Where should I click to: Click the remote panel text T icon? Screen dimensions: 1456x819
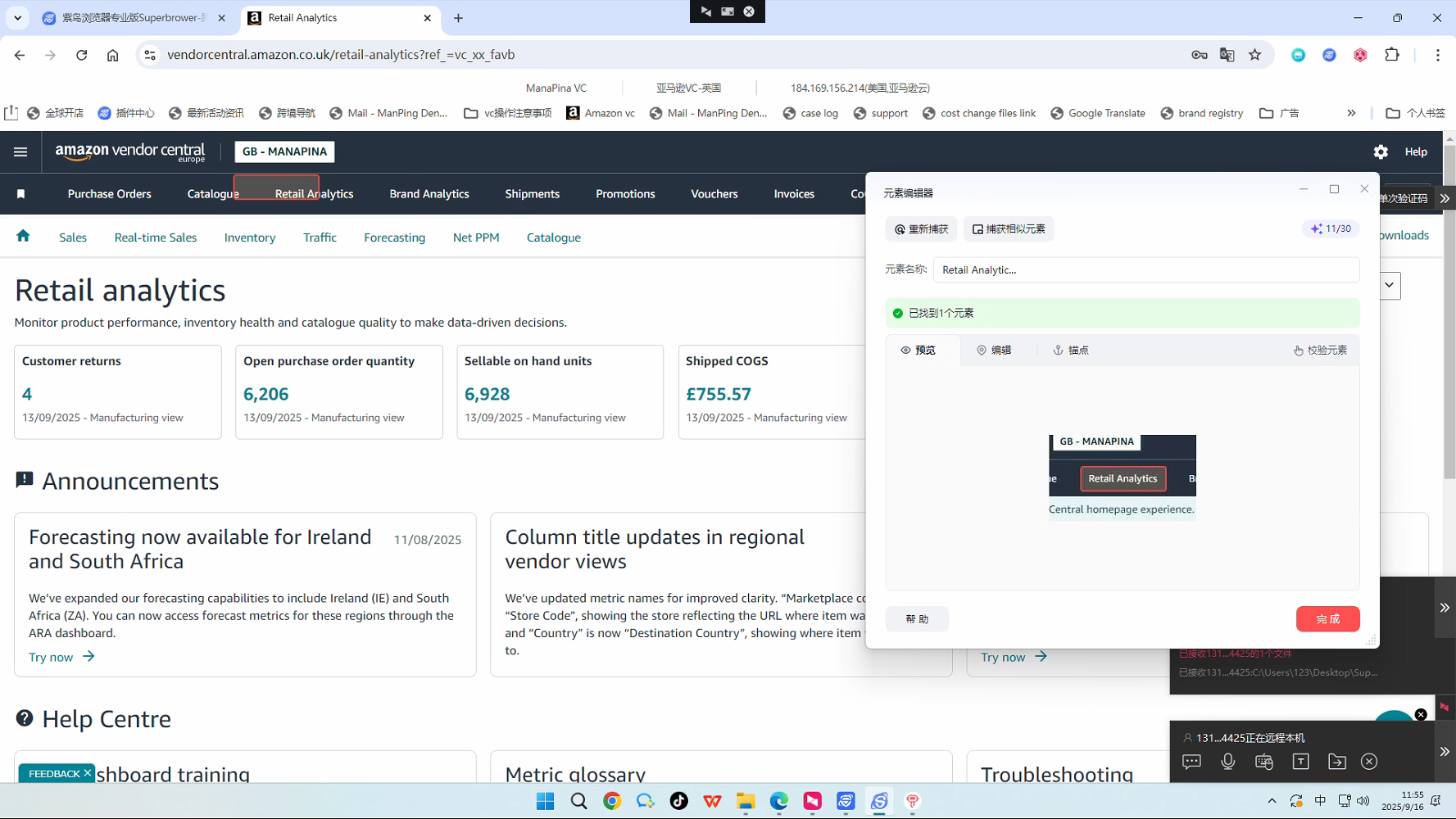coord(1300,762)
